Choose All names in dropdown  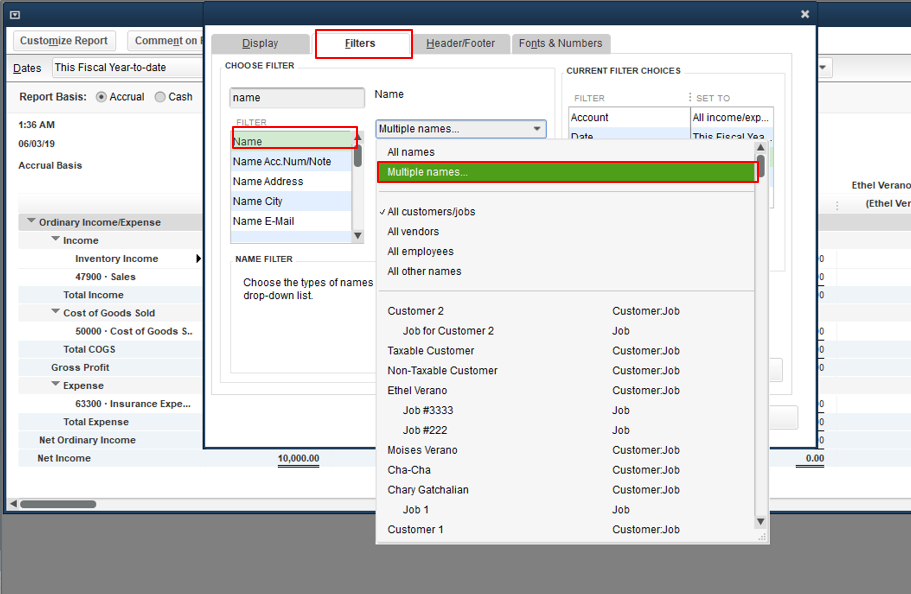point(566,152)
